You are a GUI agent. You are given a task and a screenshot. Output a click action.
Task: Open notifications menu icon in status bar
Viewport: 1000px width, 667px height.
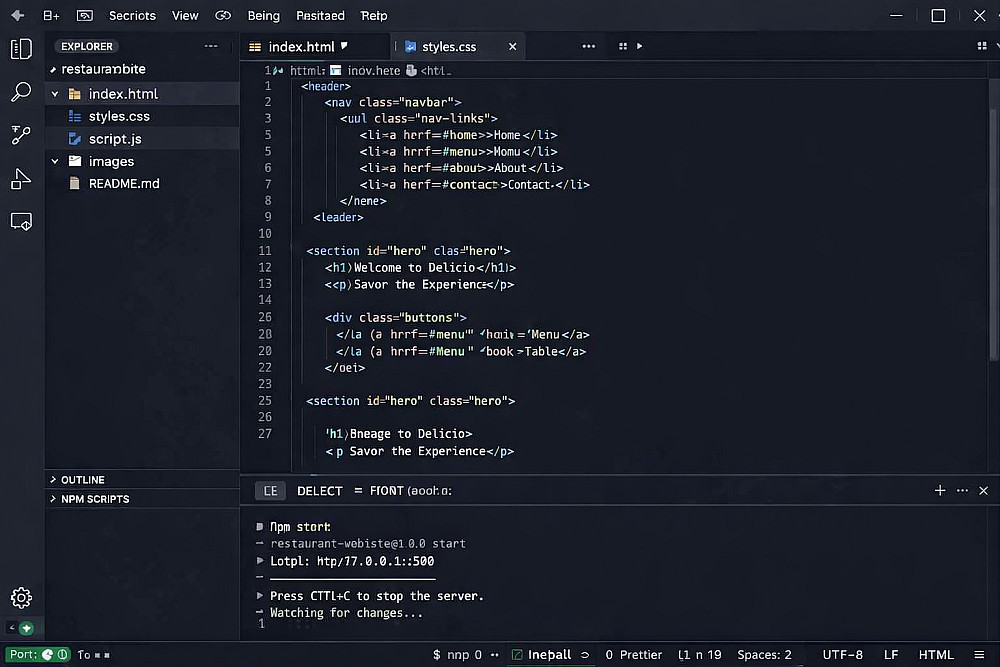click(x=980, y=654)
